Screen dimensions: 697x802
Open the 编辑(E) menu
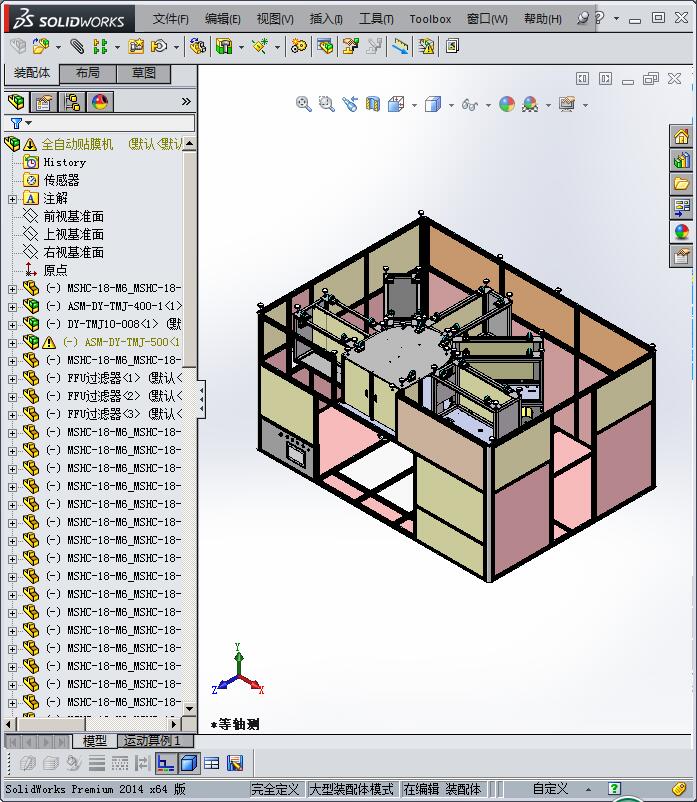tap(222, 19)
